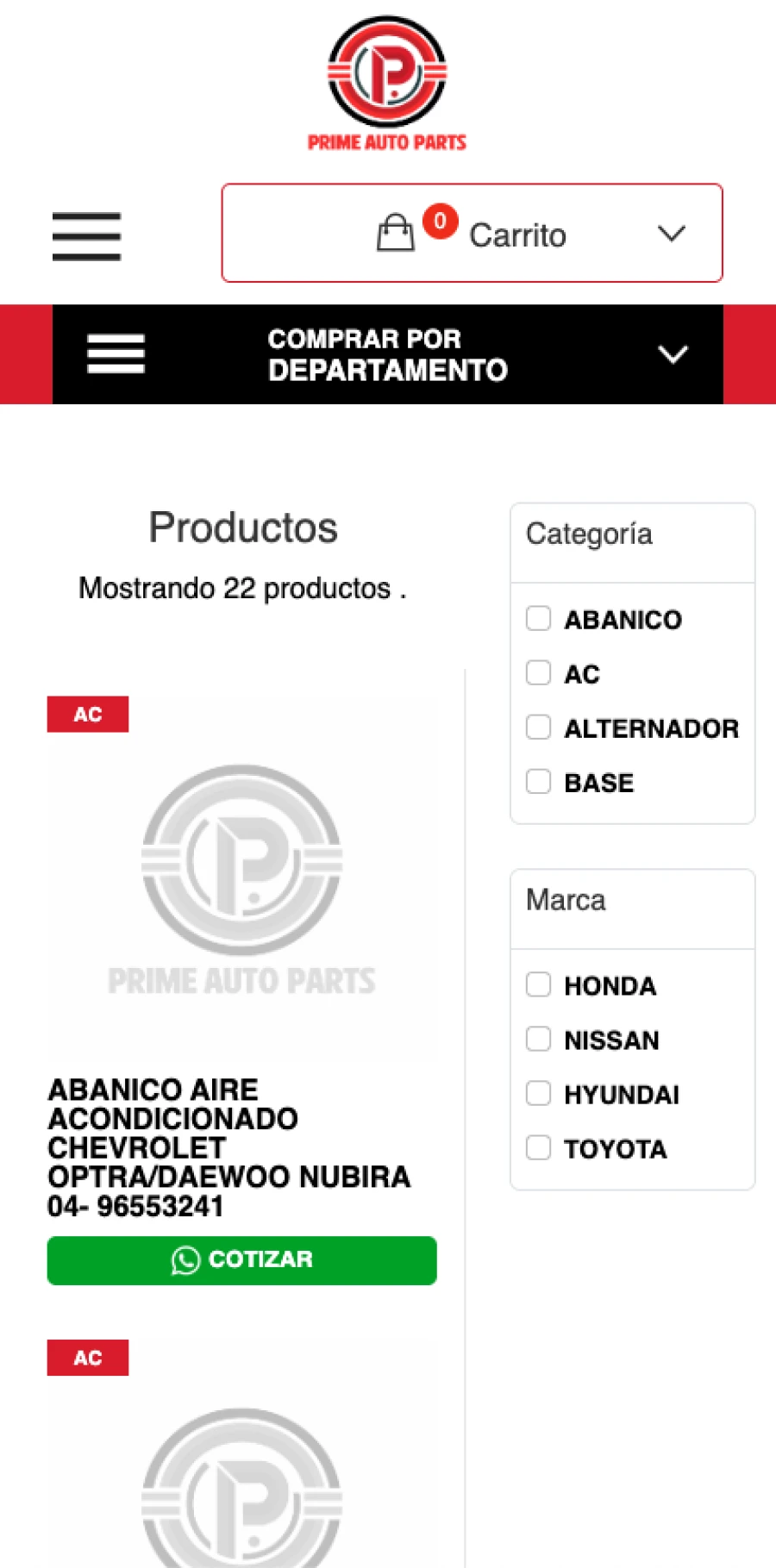776x1568 pixels.
Task: Select the Categoría filter heading
Action: [589, 534]
